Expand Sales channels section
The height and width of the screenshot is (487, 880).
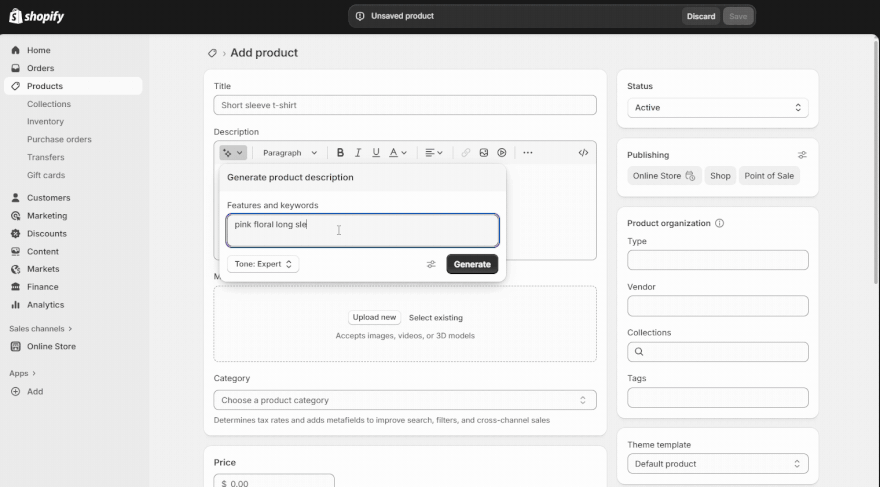[40, 328]
